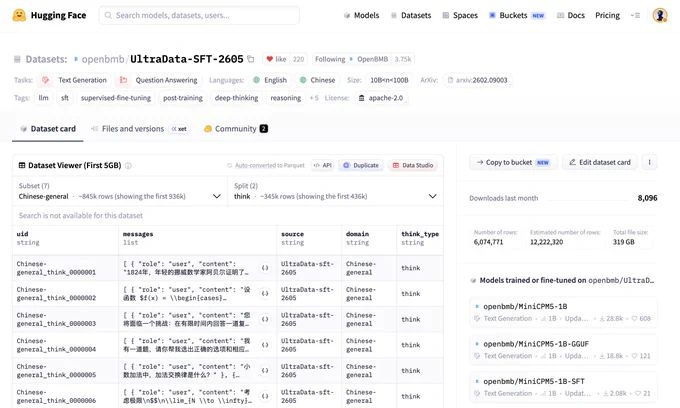Go to Models in top navigation
680x408 pixels.
[x=361, y=15]
